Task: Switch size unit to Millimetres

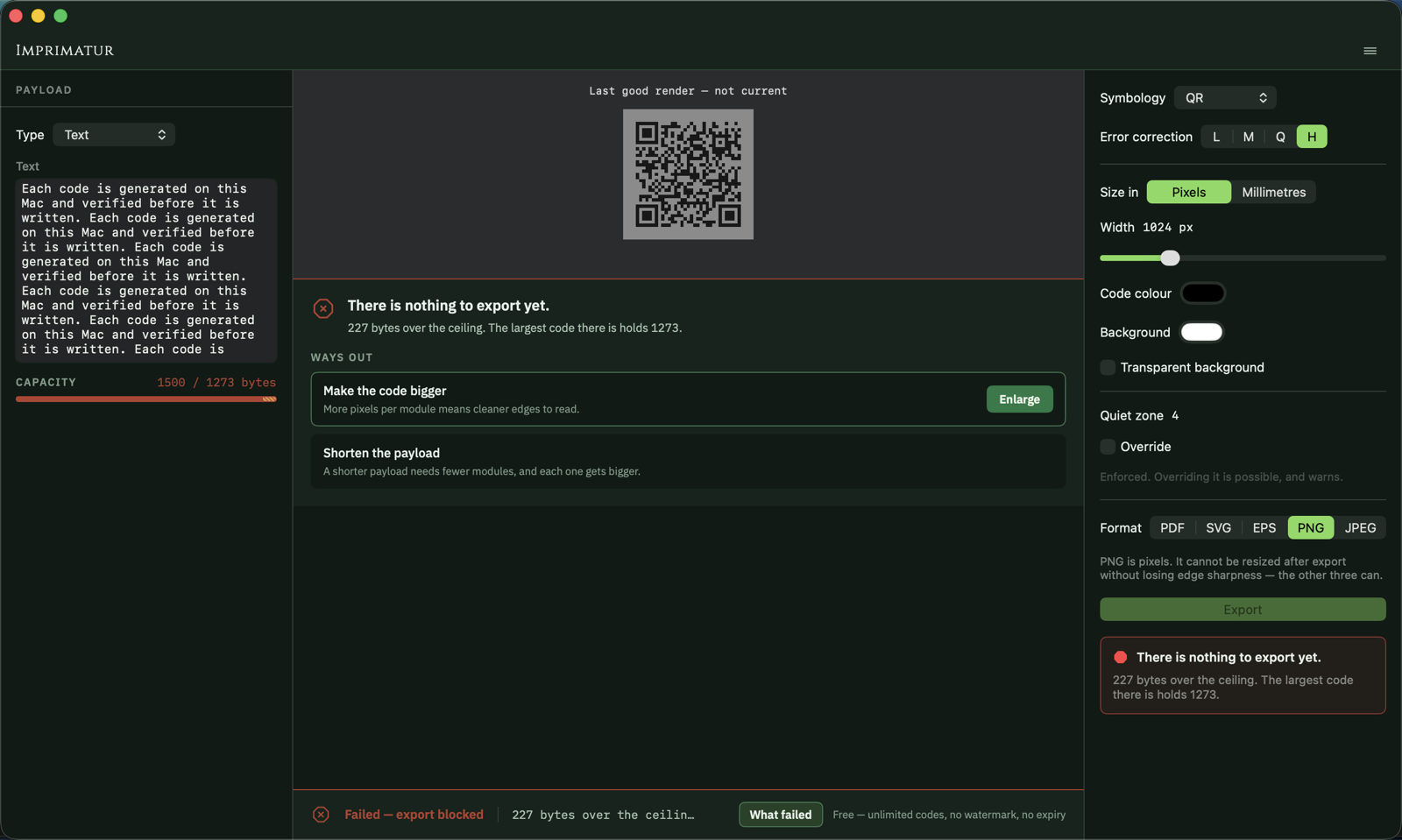Action: tap(1273, 192)
